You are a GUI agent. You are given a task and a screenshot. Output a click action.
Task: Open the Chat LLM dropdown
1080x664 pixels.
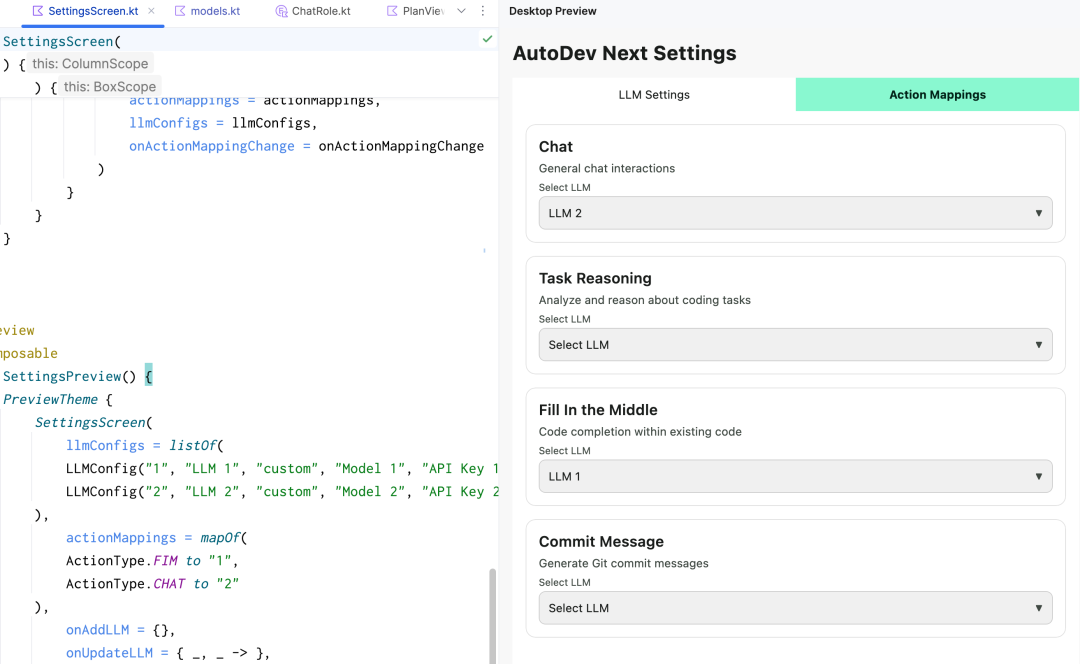point(796,213)
